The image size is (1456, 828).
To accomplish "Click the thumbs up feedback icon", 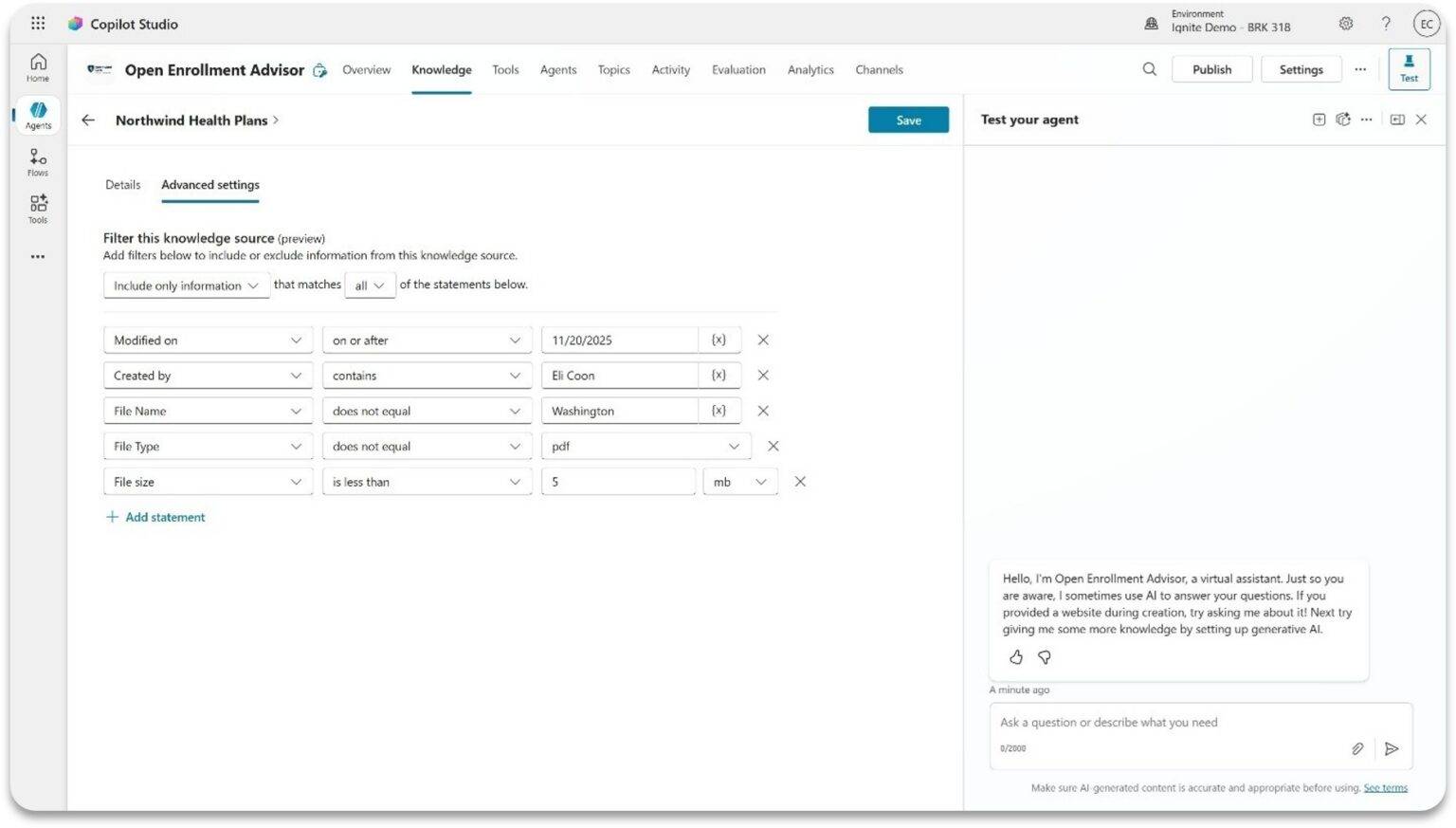I will [x=1015, y=657].
